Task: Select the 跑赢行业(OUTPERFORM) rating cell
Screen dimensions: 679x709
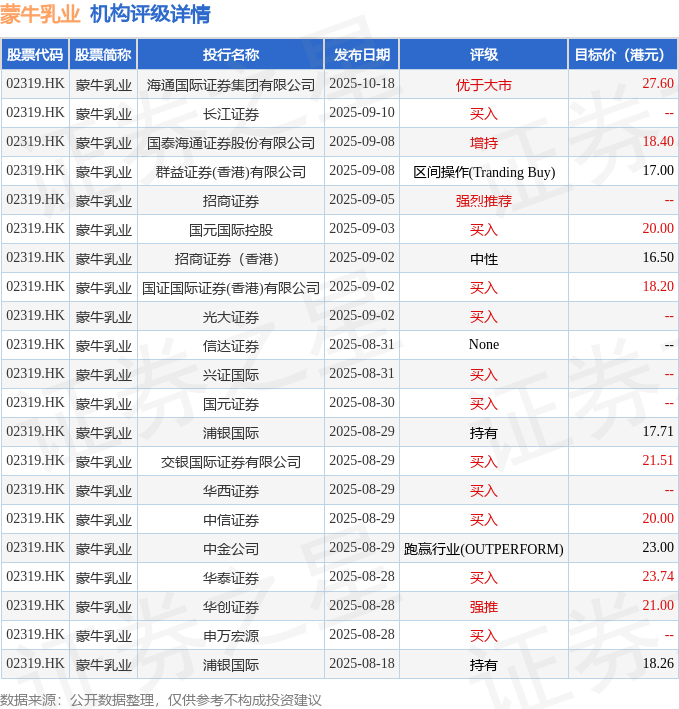Action: click(484, 549)
